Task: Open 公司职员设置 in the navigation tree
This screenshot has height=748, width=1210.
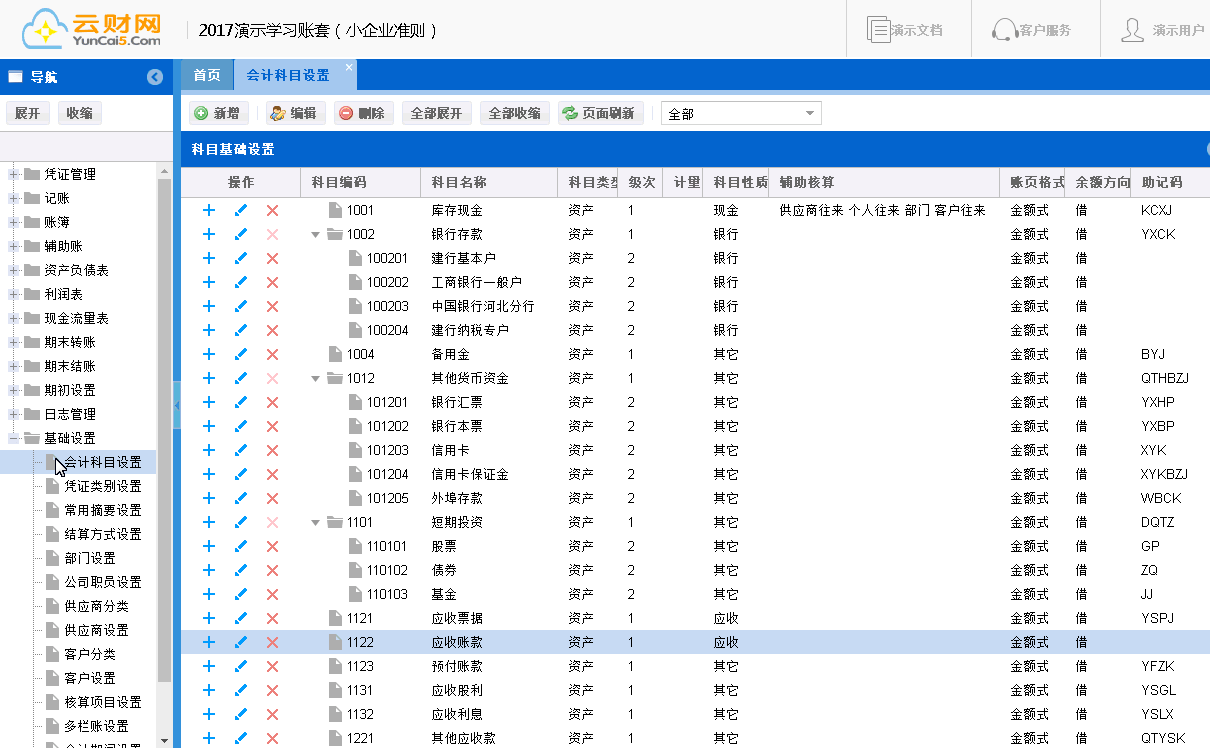Action: pyautogui.click(x=103, y=582)
